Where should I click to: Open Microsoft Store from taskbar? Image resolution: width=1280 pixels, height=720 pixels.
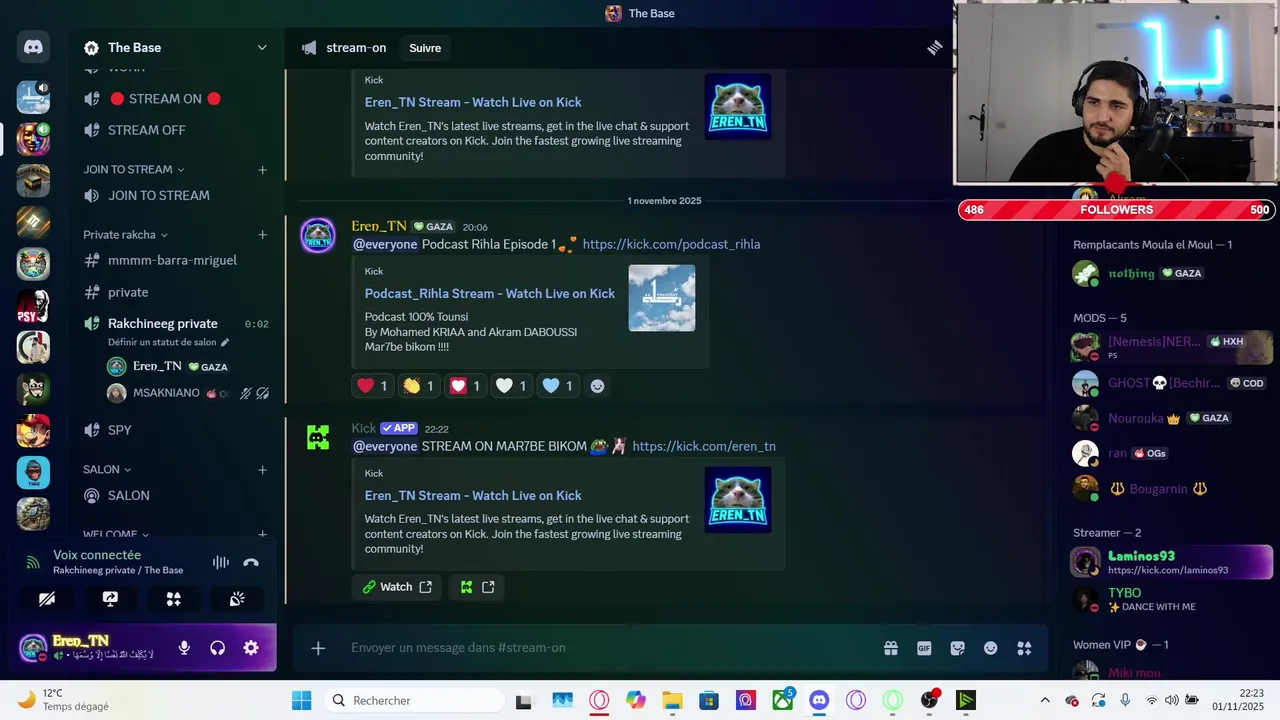(709, 700)
